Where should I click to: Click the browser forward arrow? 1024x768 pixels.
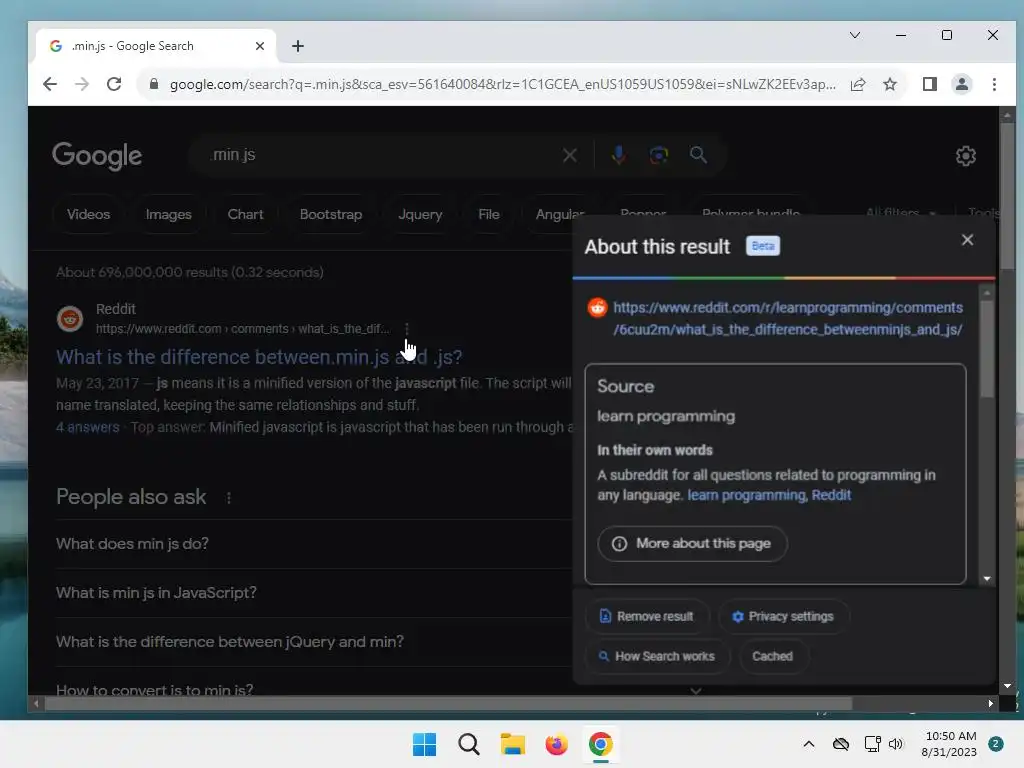(82, 84)
